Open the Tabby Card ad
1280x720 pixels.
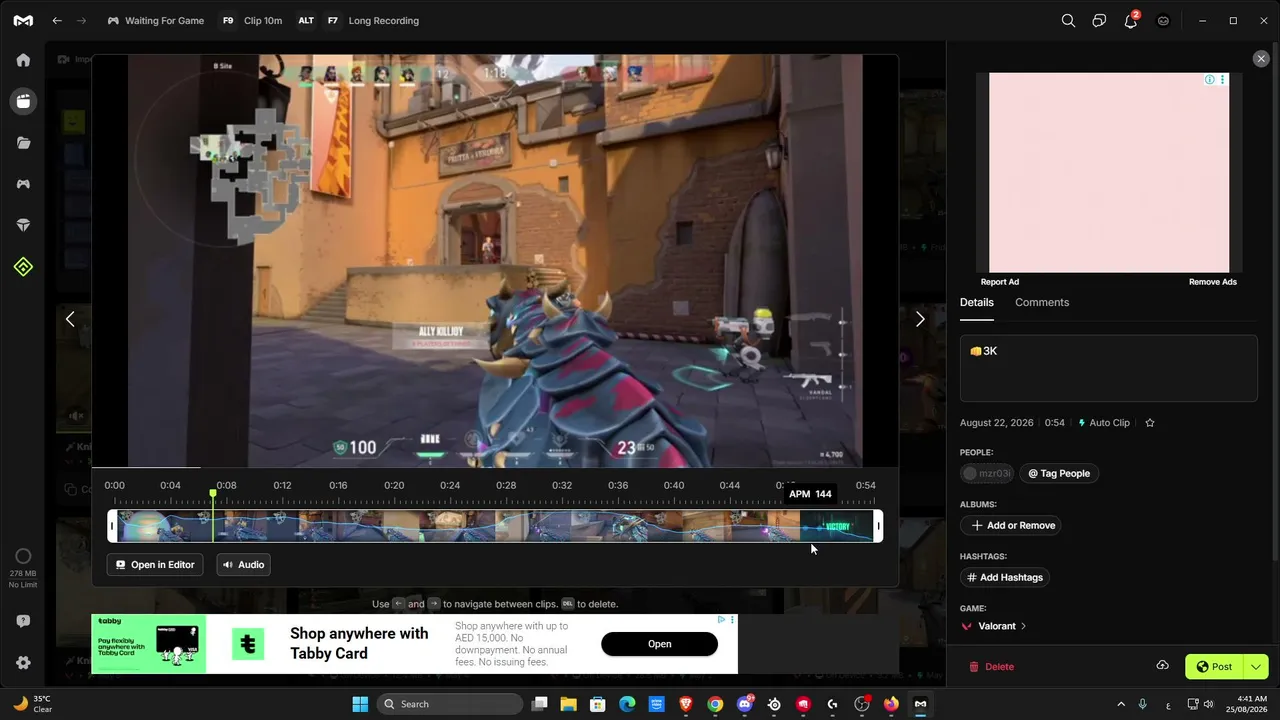(x=659, y=644)
